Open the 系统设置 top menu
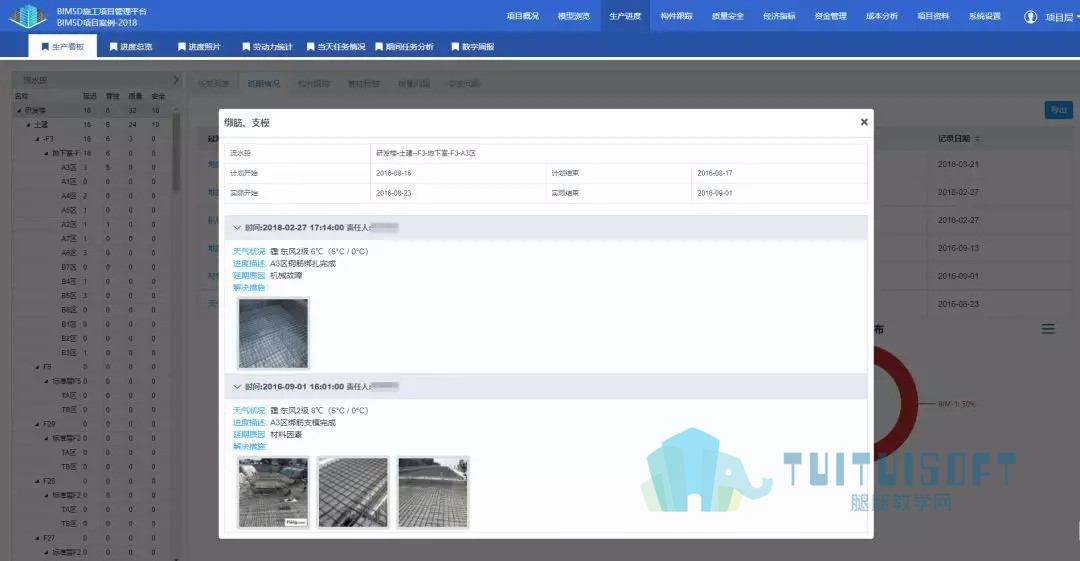The image size is (1080, 561). (x=984, y=16)
